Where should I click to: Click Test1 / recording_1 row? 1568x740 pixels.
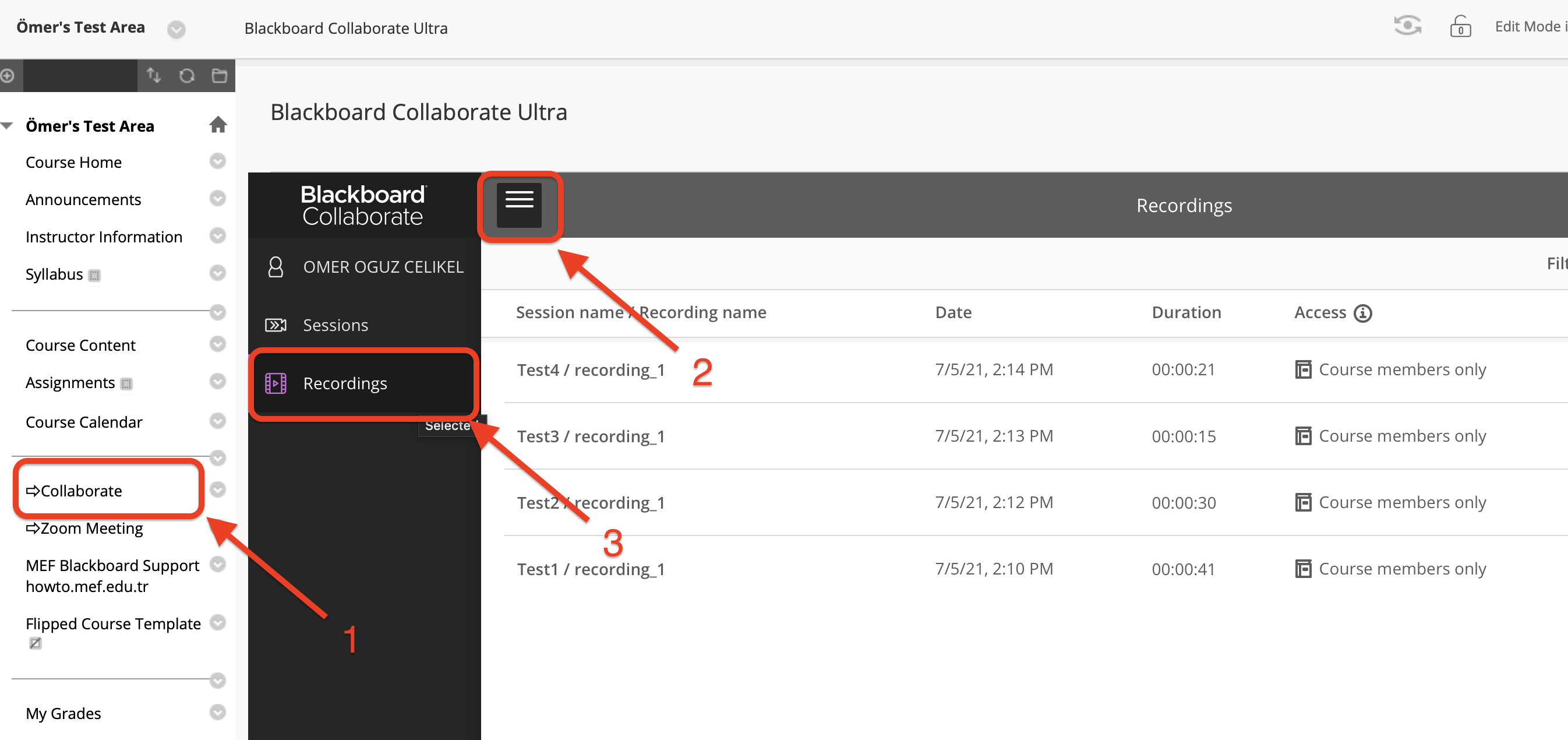[x=1036, y=569]
